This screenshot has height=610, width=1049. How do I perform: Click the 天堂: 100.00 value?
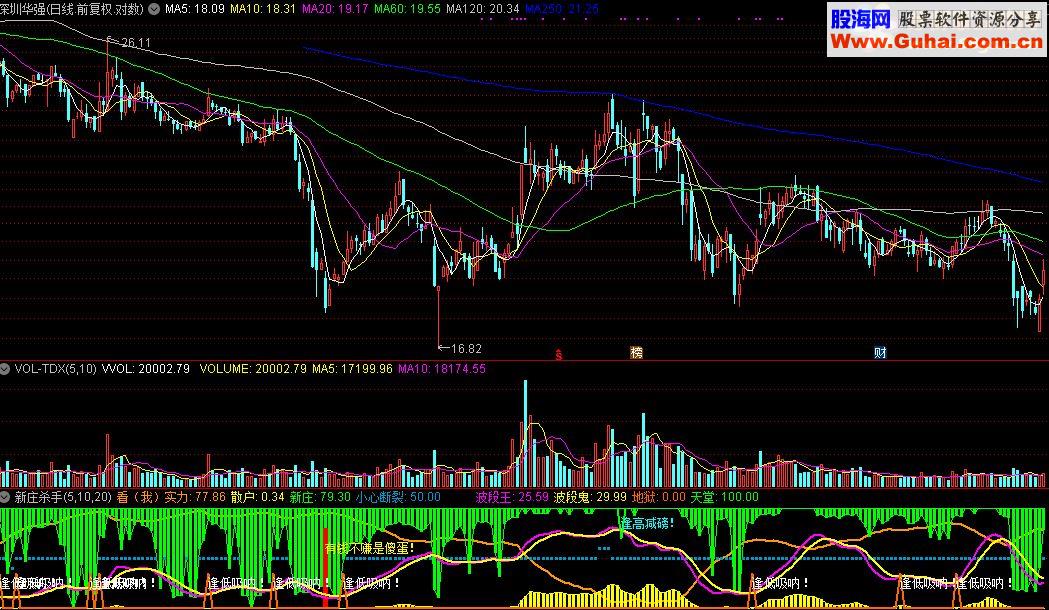click(x=725, y=497)
